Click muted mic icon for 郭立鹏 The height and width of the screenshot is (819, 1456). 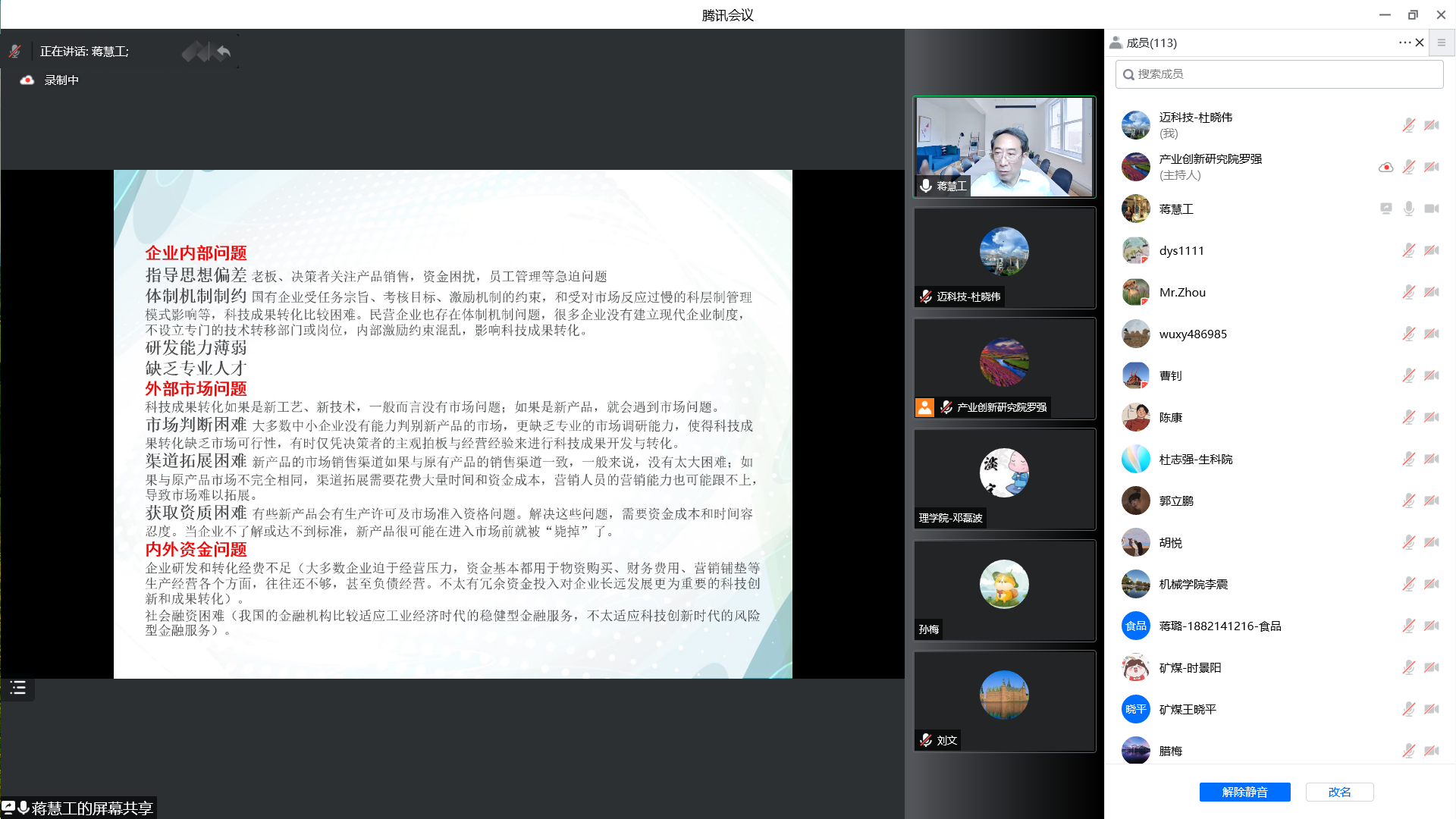click(1408, 500)
